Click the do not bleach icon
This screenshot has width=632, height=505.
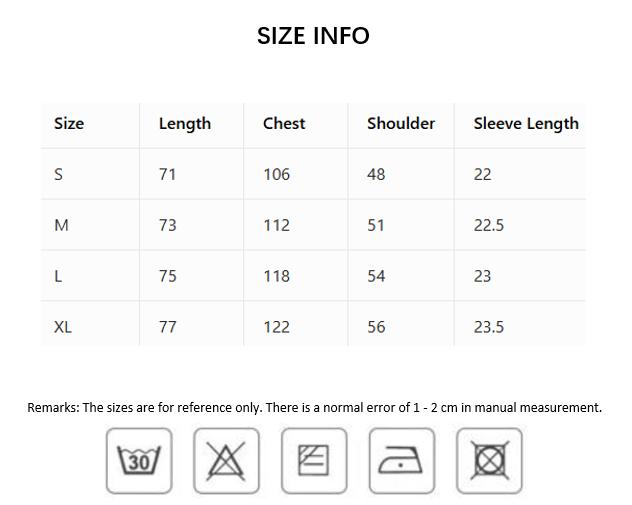(226, 461)
